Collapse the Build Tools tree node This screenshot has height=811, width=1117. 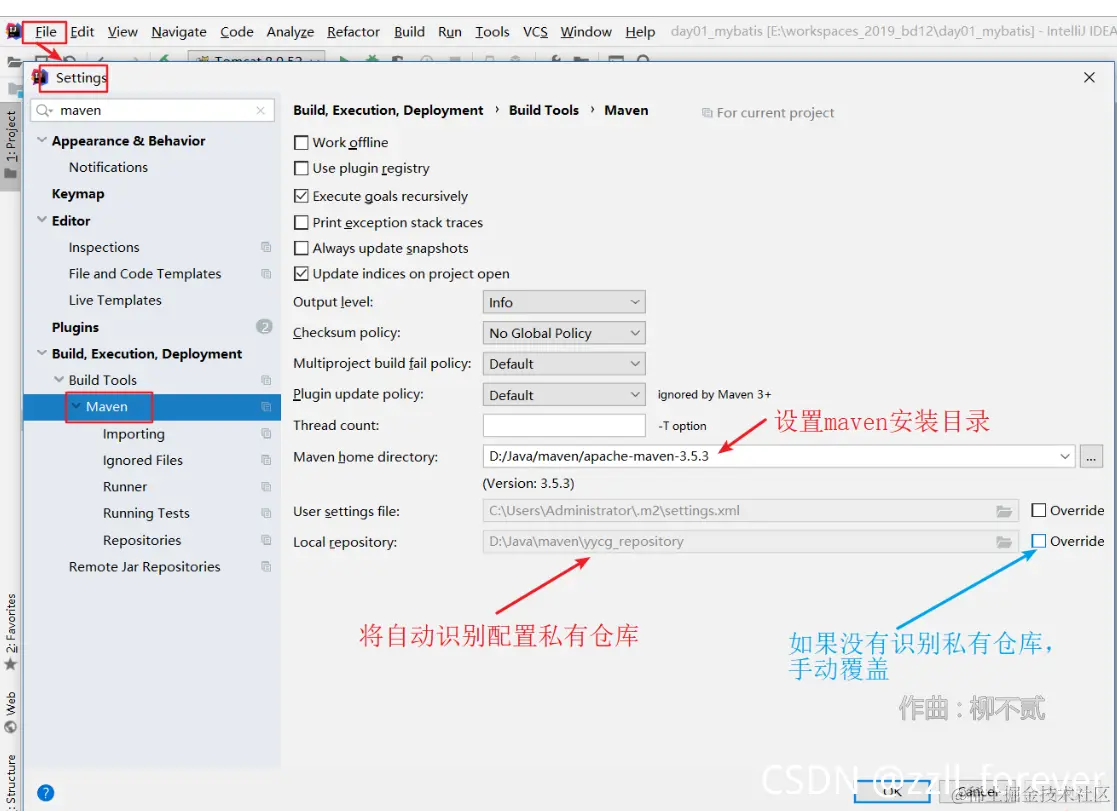coord(59,380)
